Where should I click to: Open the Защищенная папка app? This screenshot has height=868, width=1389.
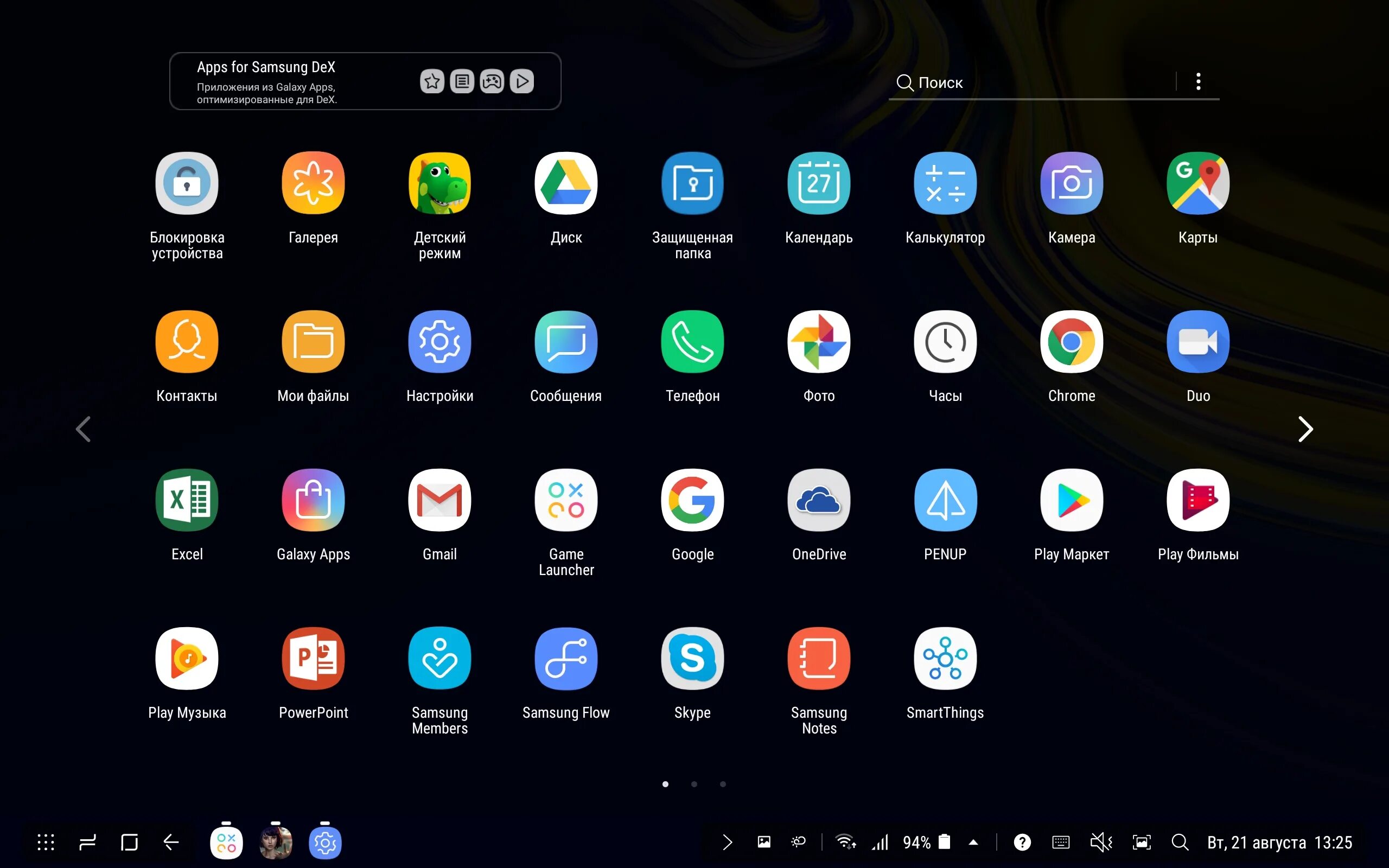point(692,183)
